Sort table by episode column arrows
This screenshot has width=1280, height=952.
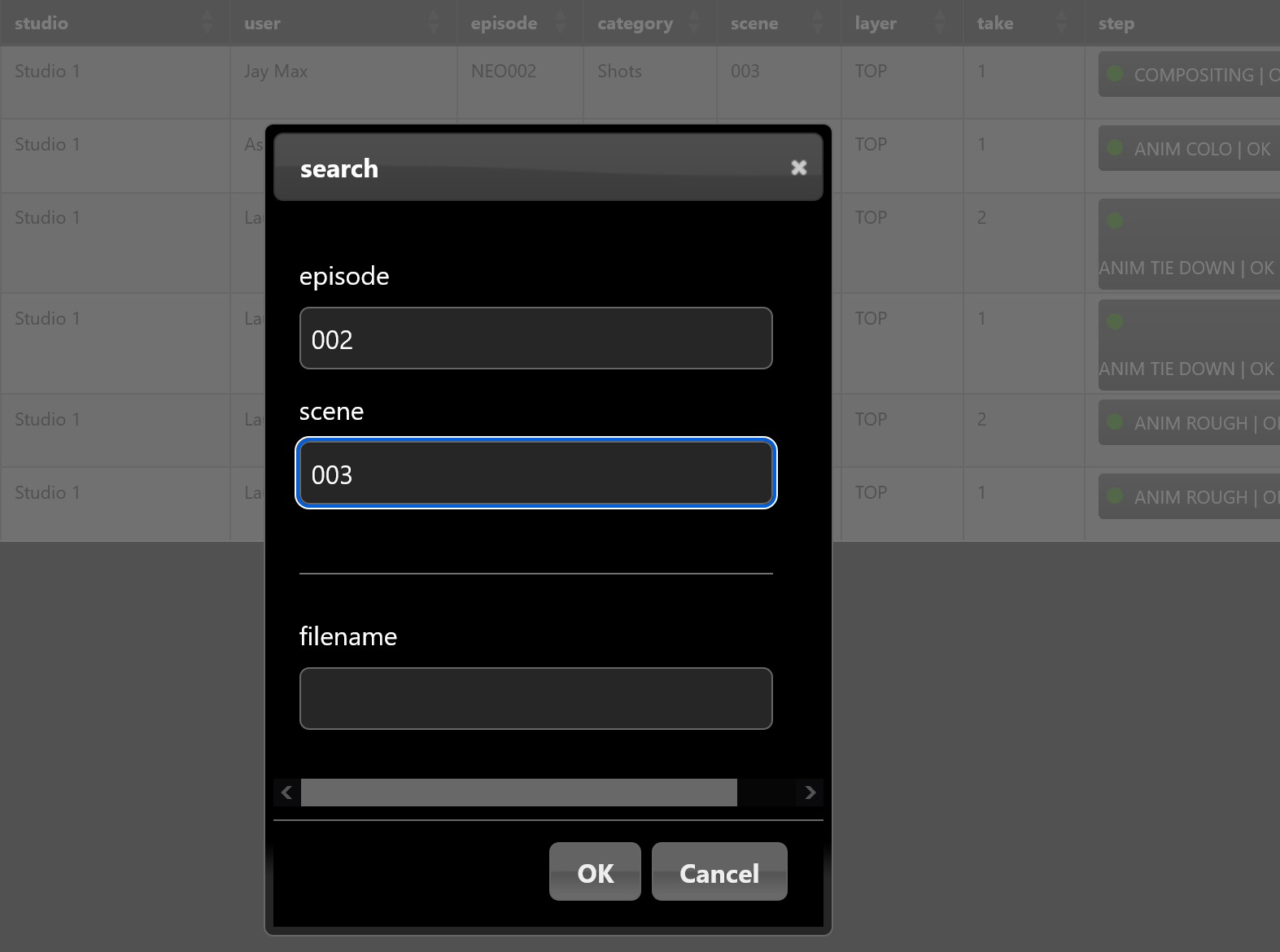(561, 23)
